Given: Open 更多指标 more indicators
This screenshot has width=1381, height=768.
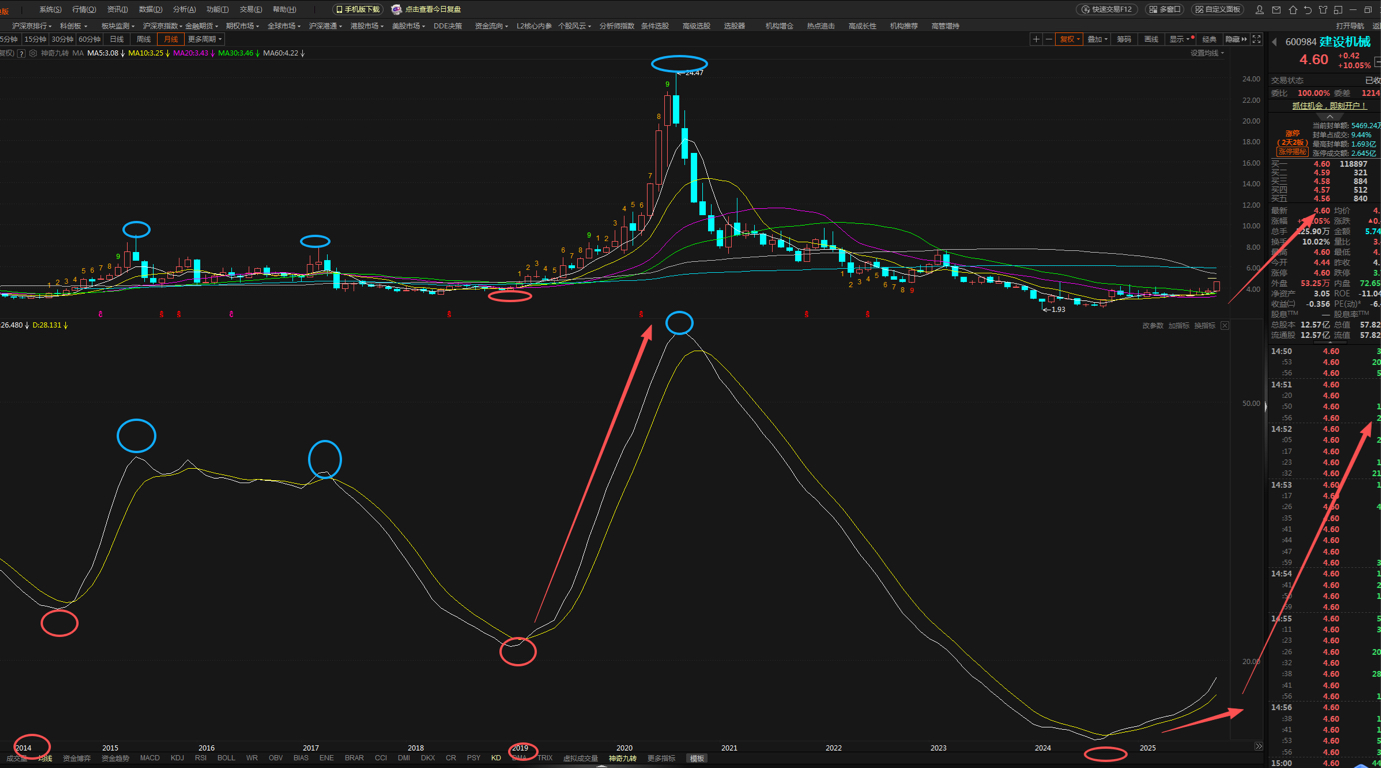Looking at the screenshot, I should [x=661, y=758].
